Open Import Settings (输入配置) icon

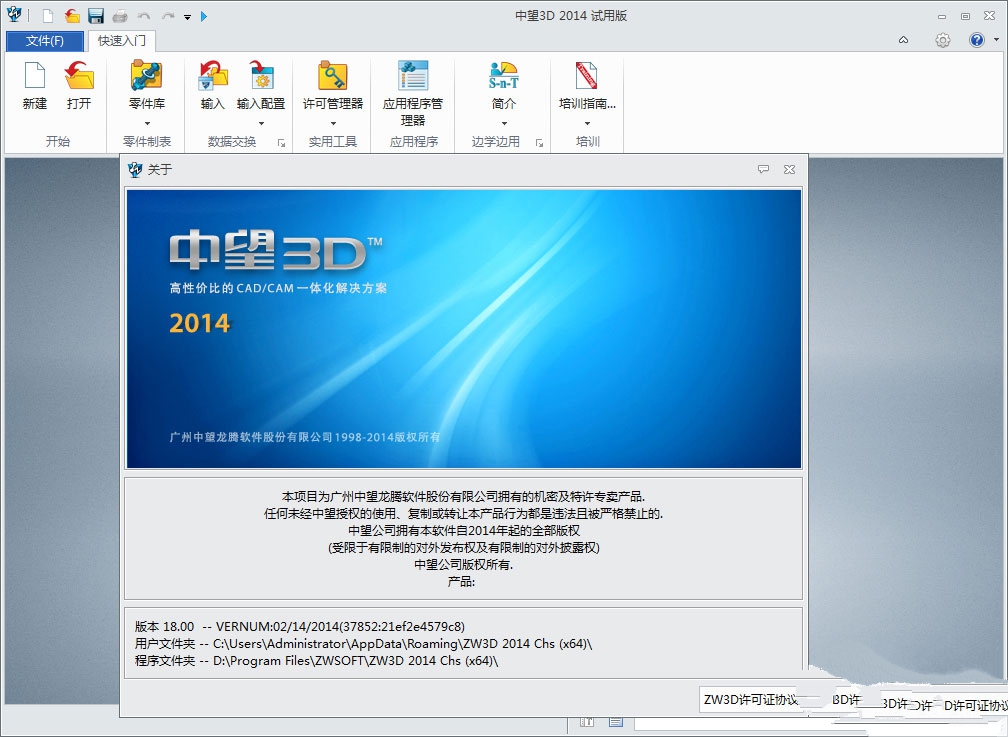(x=261, y=75)
